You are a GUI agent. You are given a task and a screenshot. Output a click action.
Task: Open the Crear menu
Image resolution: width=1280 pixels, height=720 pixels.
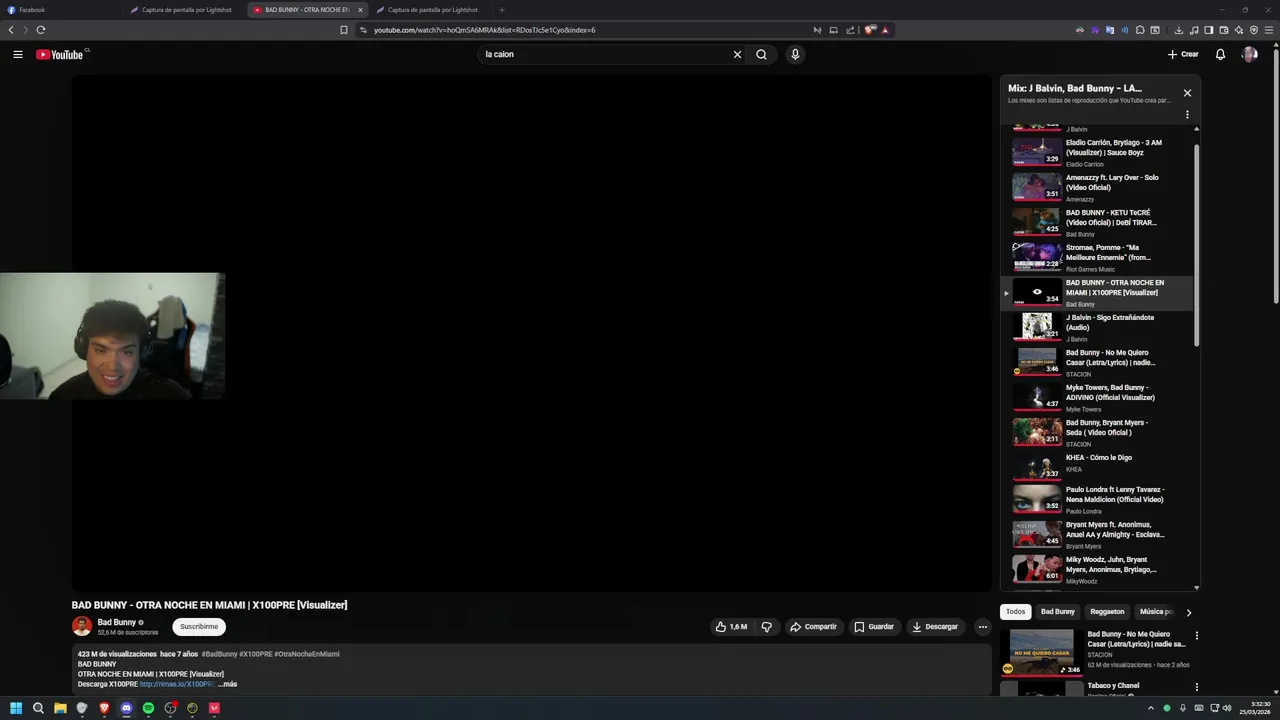point(1182,55)
